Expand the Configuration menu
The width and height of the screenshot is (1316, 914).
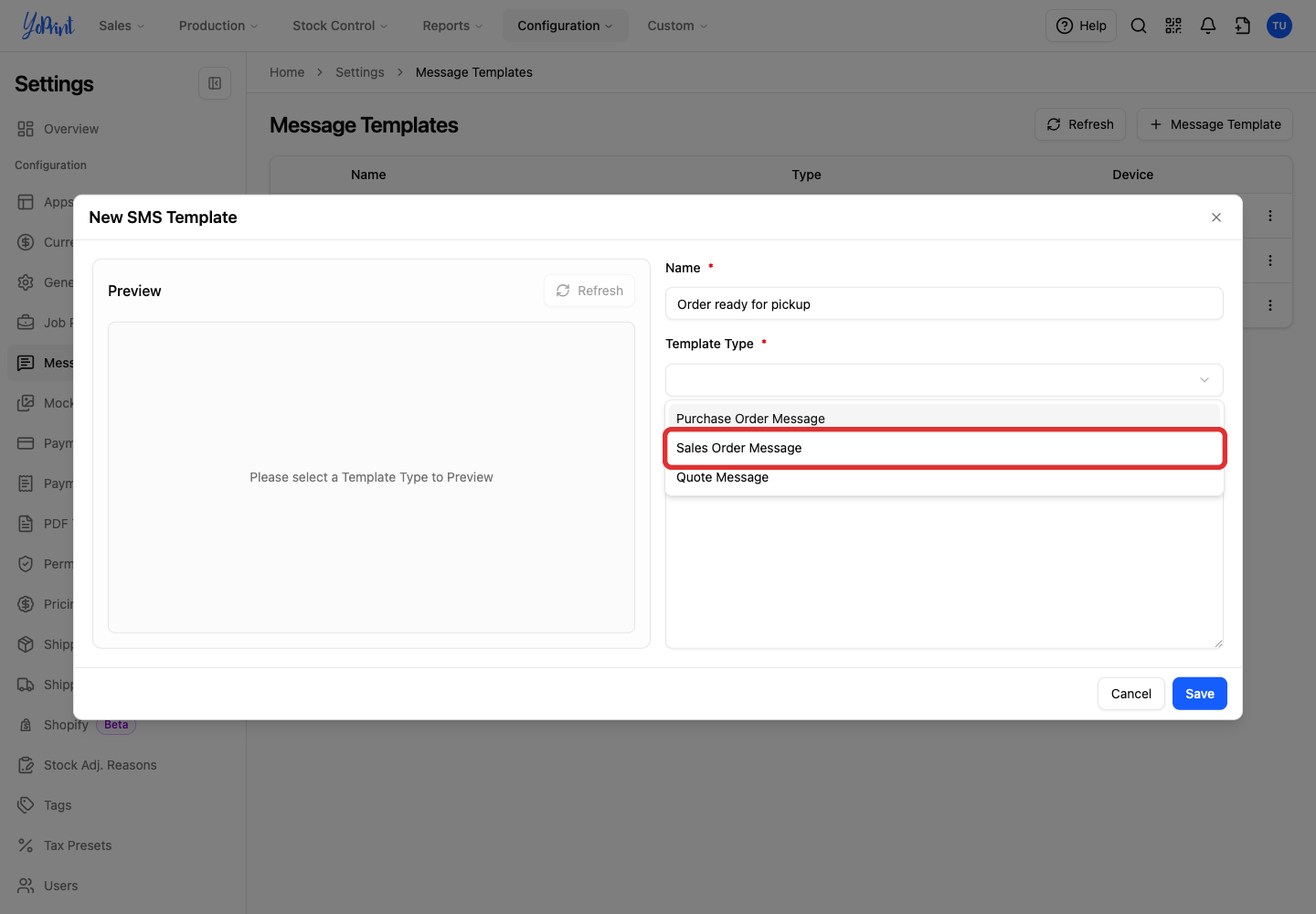(565, 26)
